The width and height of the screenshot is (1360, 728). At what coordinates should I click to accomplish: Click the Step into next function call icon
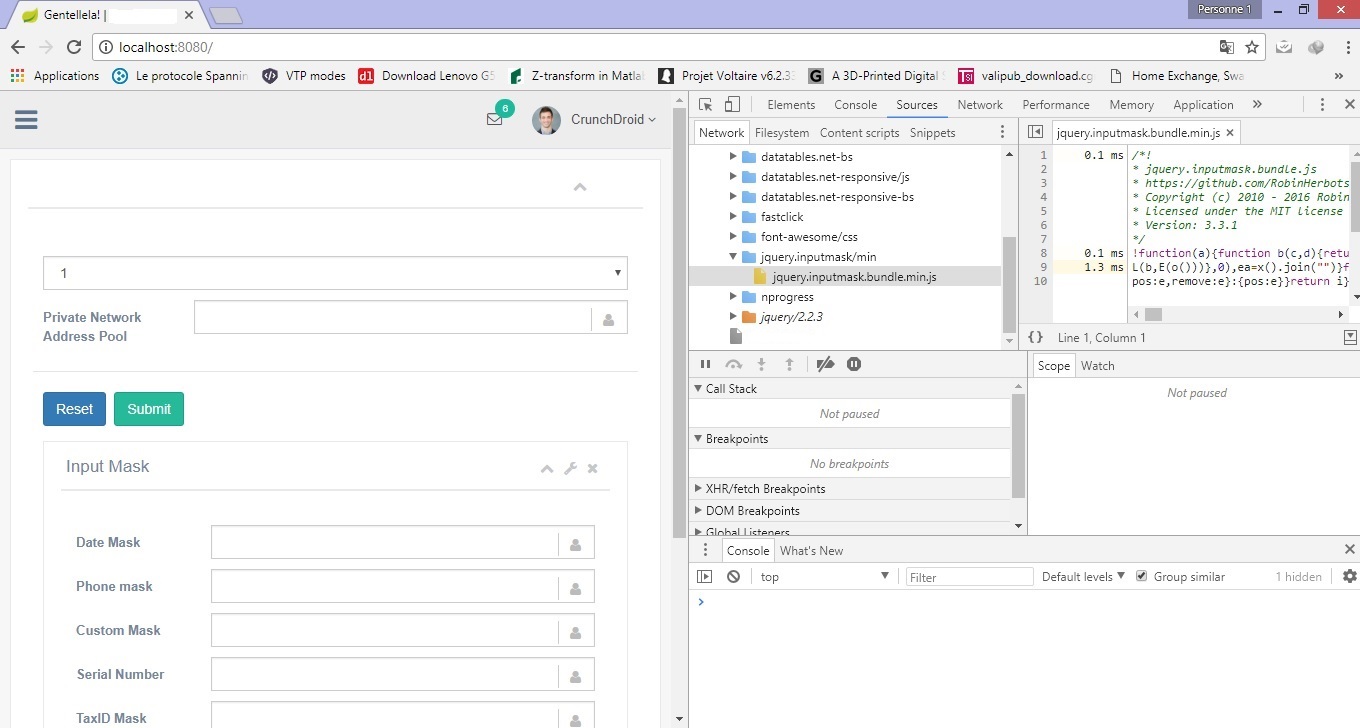(762, 363)
